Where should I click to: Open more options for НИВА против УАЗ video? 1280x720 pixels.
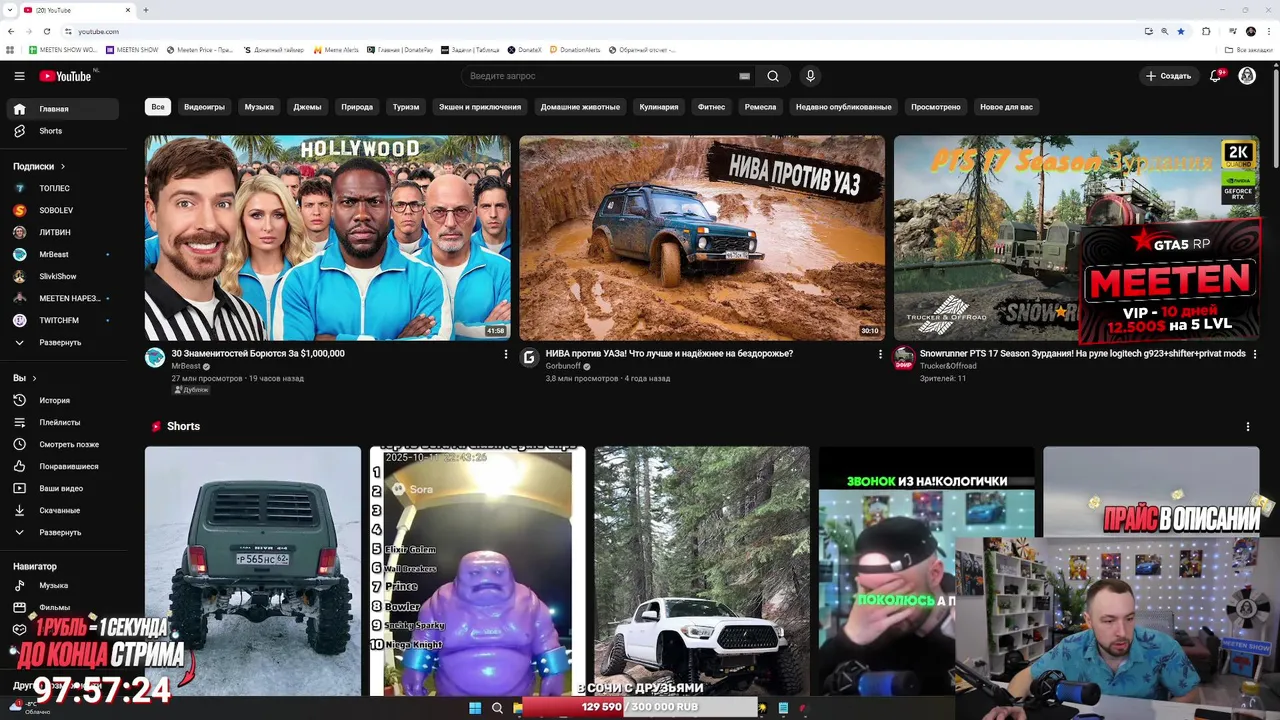pos(880,354)
